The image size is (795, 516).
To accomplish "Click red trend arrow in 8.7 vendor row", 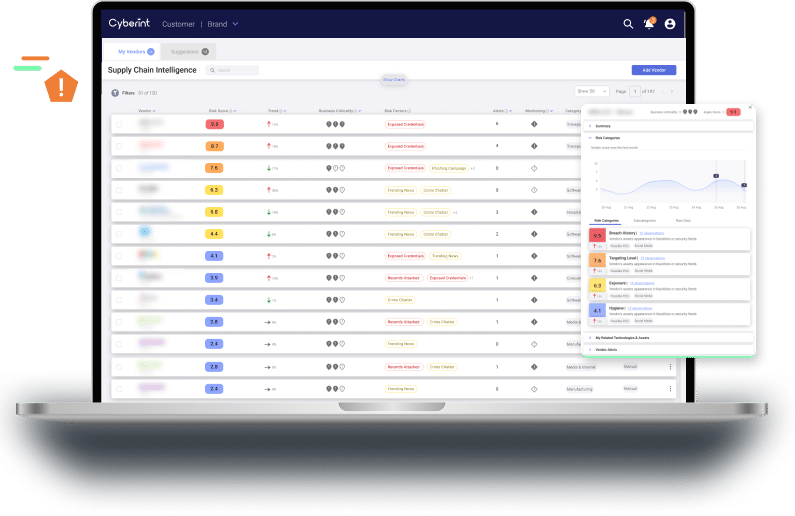I will 269,146.
